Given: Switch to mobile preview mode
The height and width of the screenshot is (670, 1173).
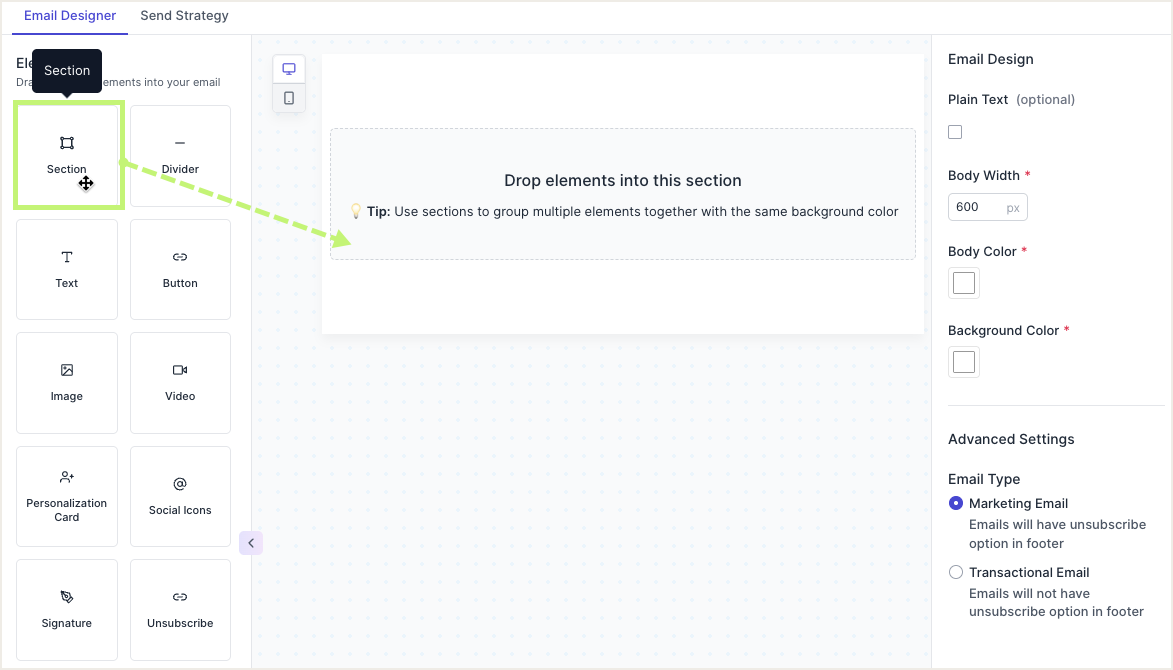Looking at the screenshot, I should 289,98.
